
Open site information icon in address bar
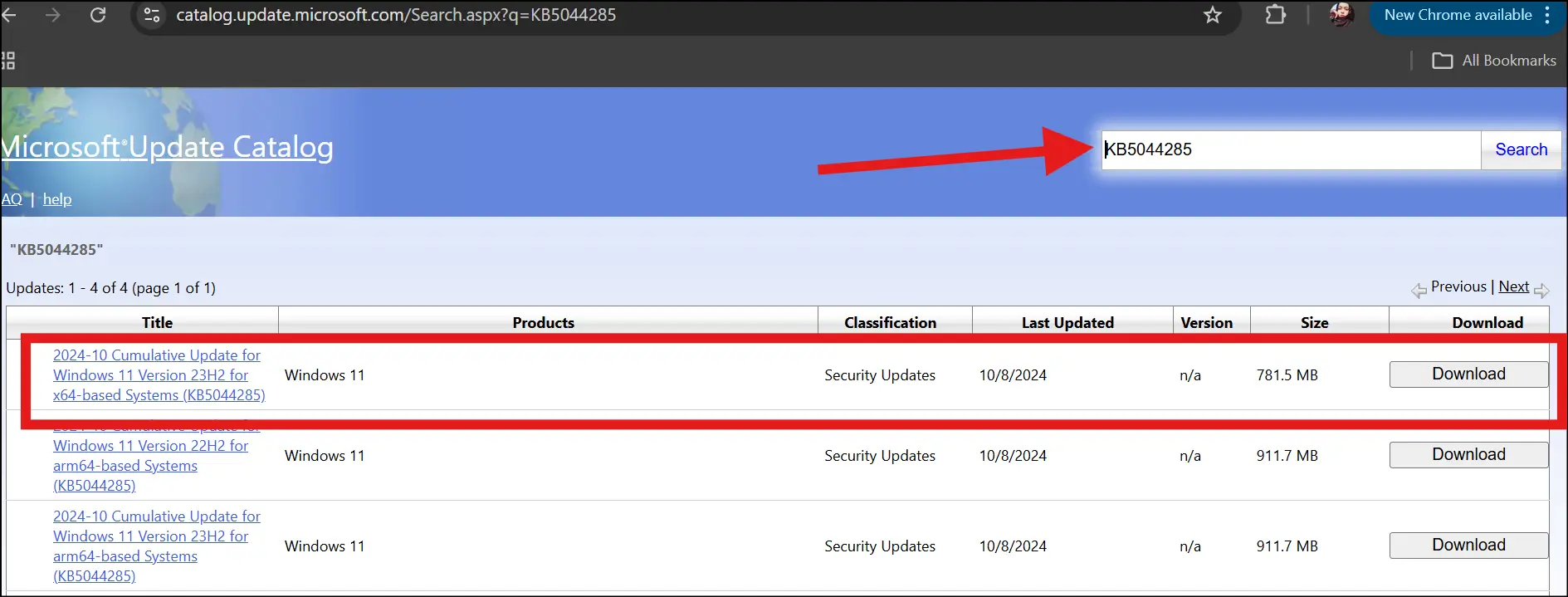point(152,15)
